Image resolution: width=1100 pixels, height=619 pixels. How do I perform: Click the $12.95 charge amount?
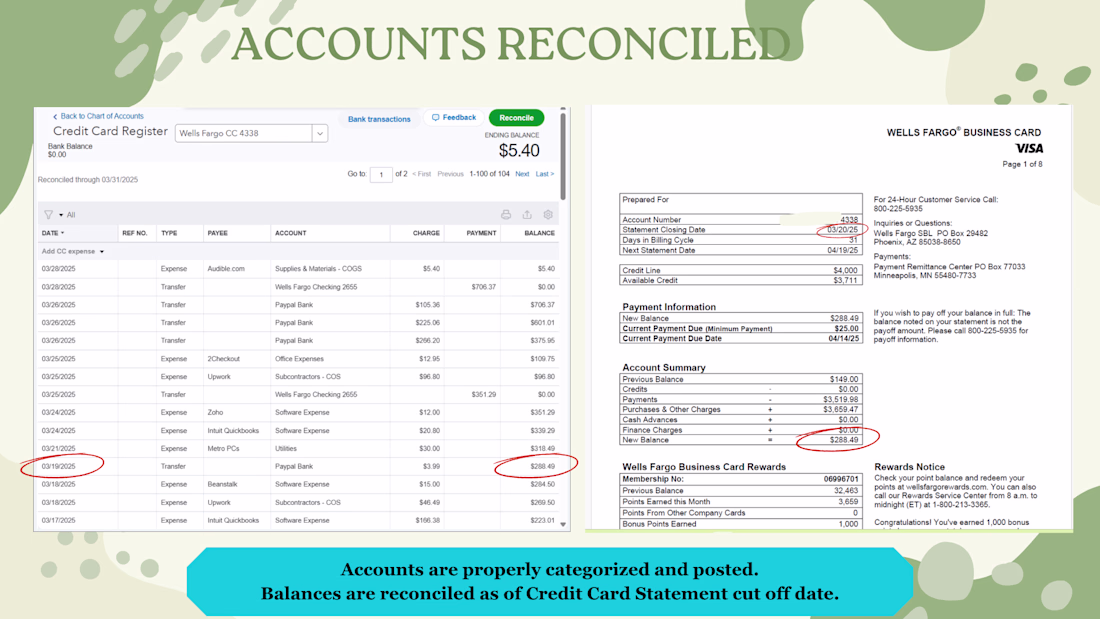click(x=429, y=359)
